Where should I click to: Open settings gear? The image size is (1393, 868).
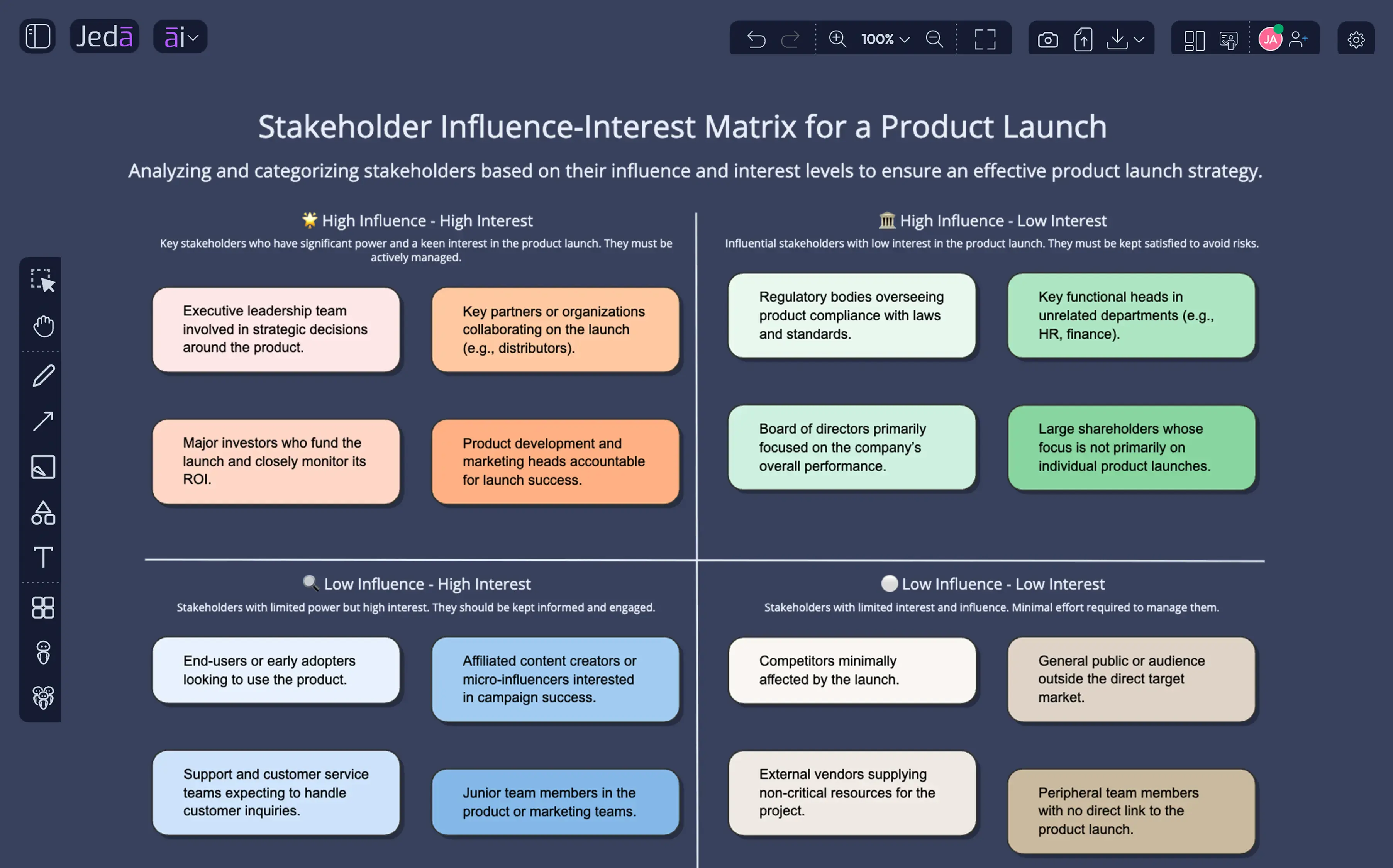pos(1356,40)
